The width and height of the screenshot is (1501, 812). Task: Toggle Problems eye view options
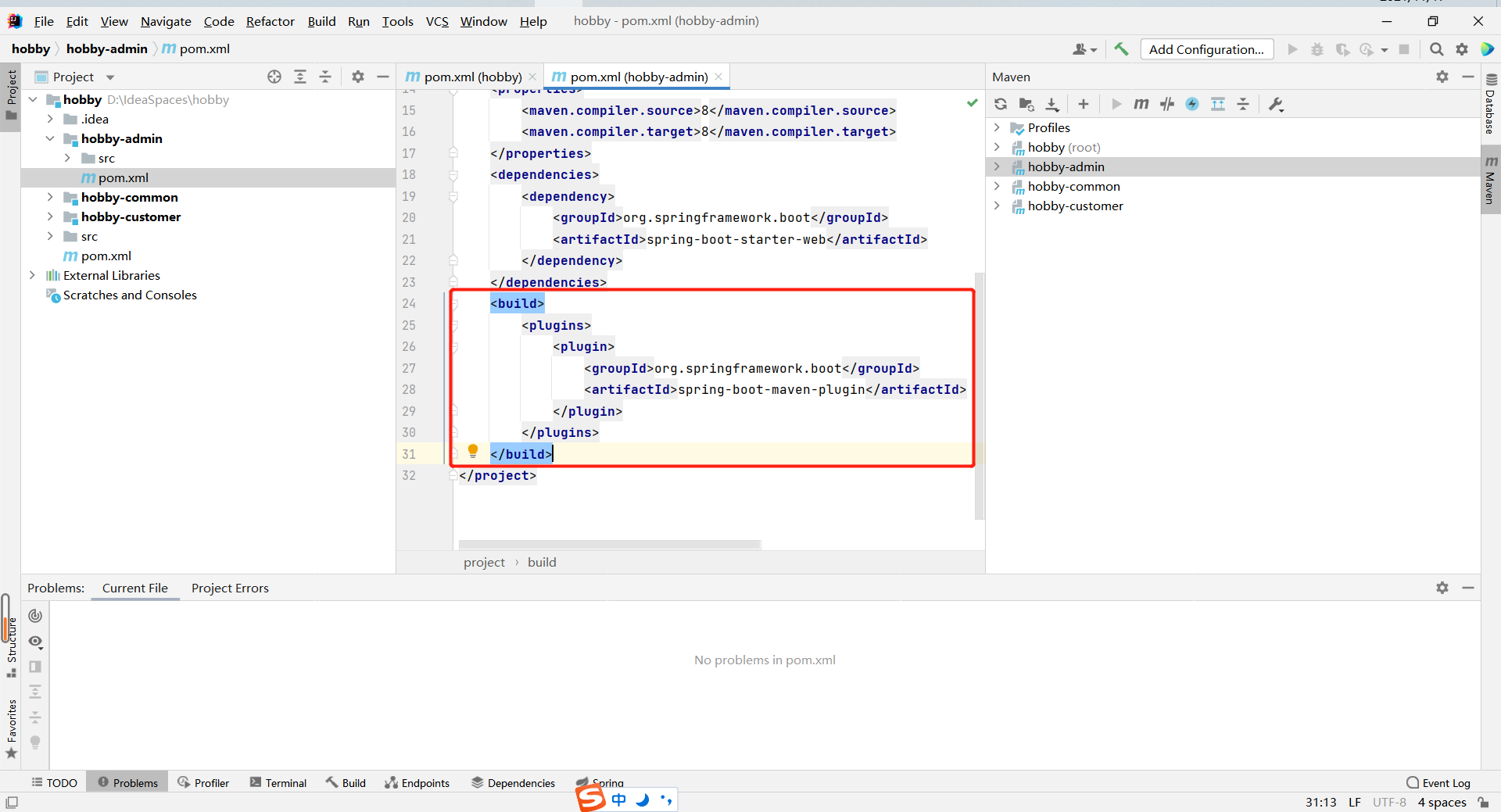click(35, 642)
